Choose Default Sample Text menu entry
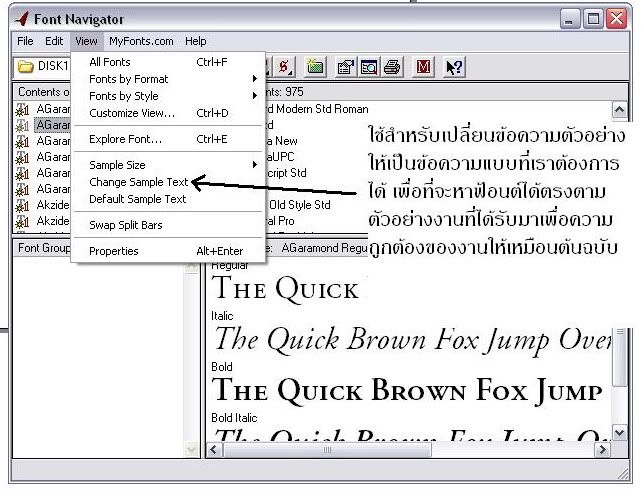Screen dimensions: 641x489 (168, 199)
